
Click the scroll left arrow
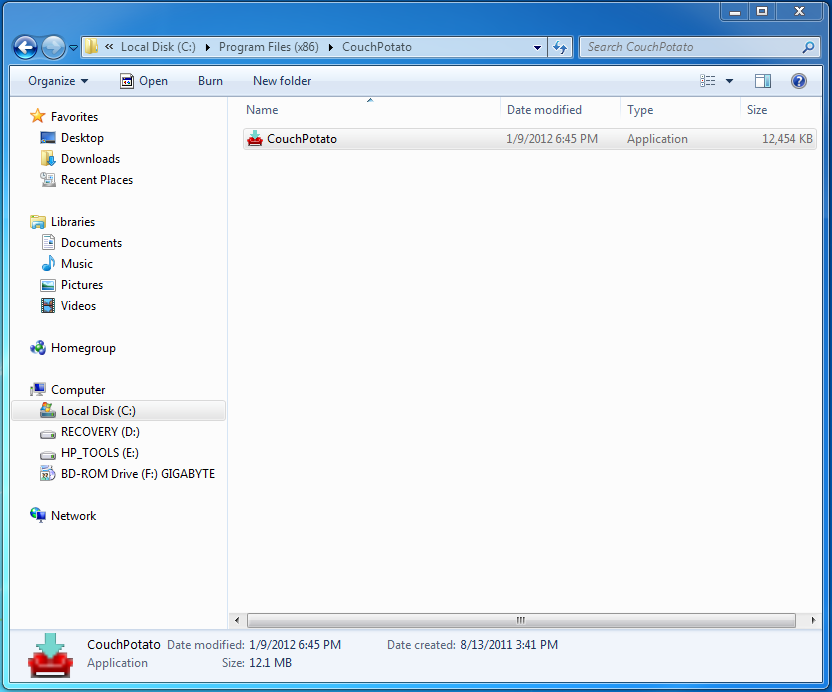coord(237,620)
